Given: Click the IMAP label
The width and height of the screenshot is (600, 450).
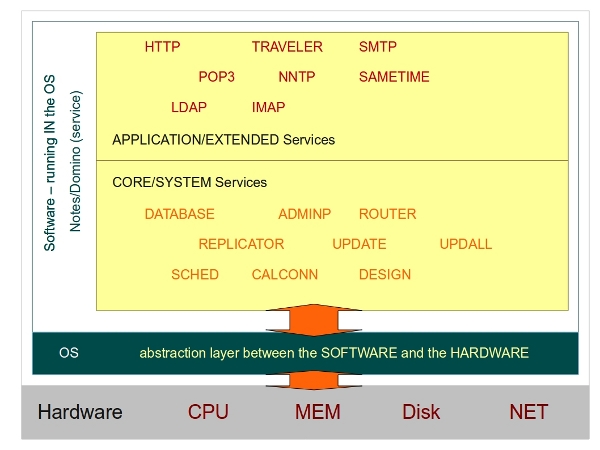Looking at the screenshot, I should click(x=269, y=107).
